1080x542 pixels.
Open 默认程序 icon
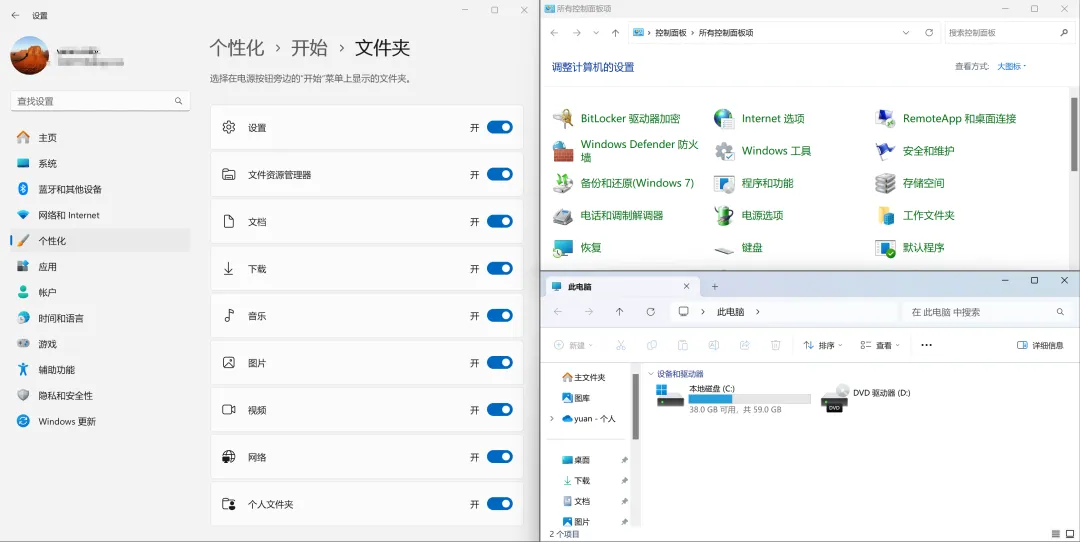pyautogui.click(x=885, y=248)
